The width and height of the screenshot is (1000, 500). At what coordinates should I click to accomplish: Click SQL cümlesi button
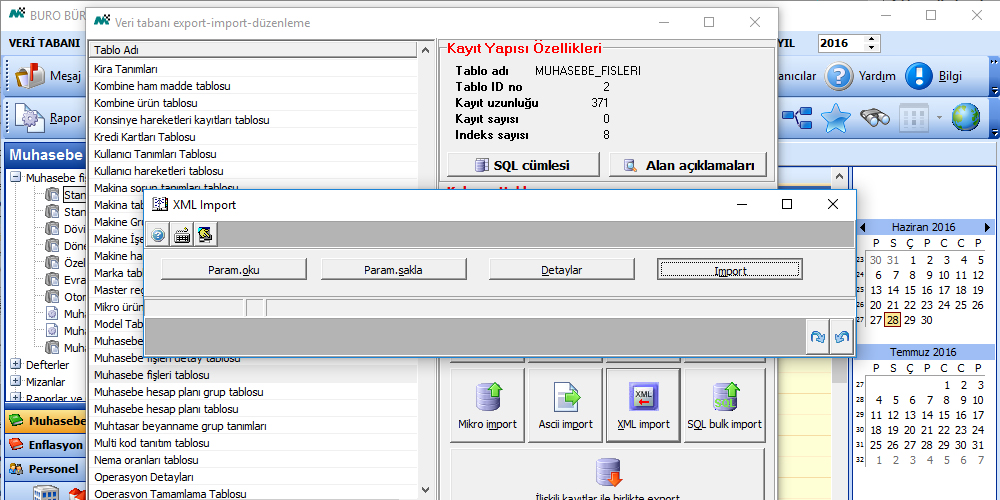pos(524,165)
